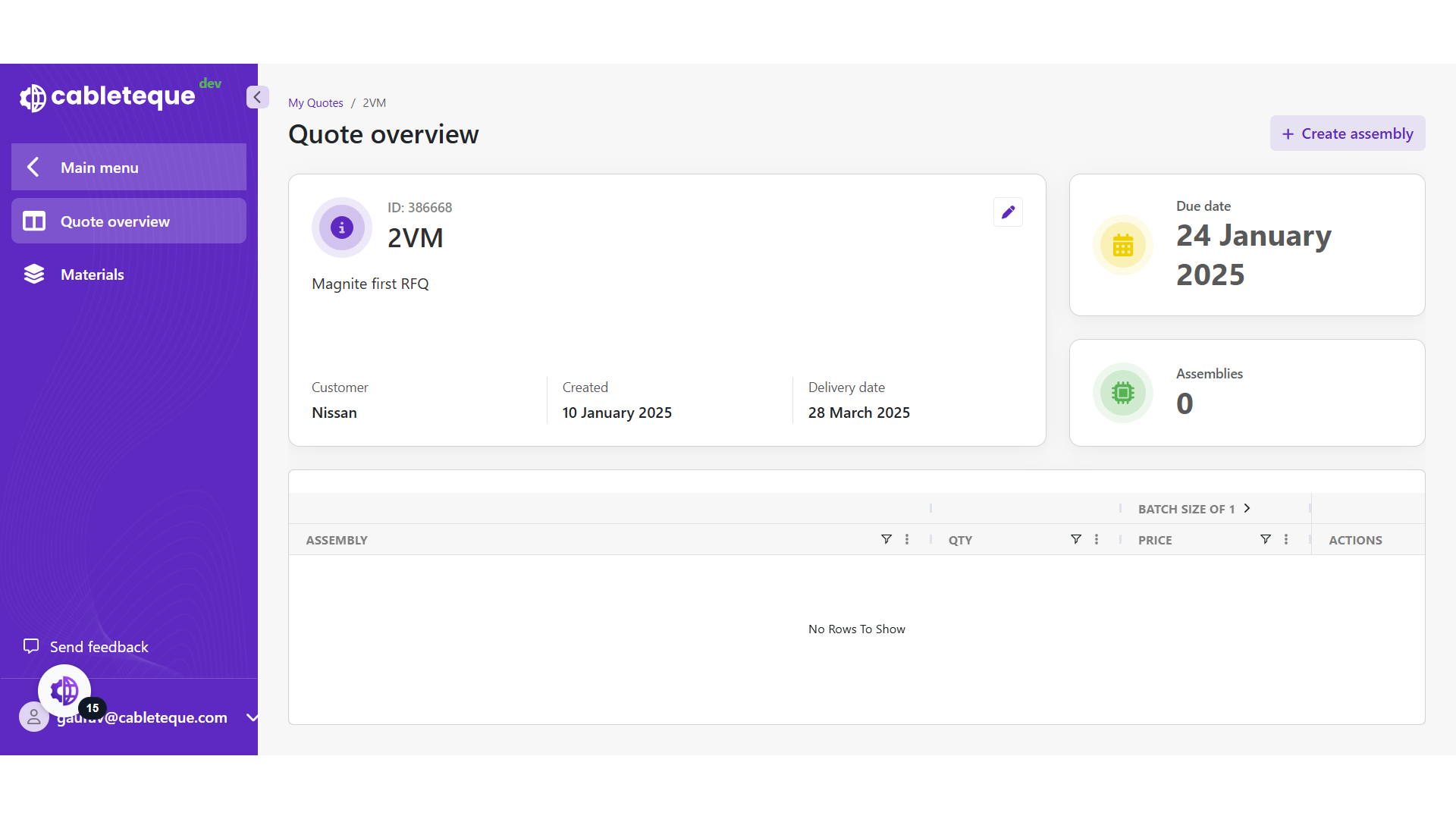Open Materials in the sidebar
1456x819 pixels.
click(92, 275)
